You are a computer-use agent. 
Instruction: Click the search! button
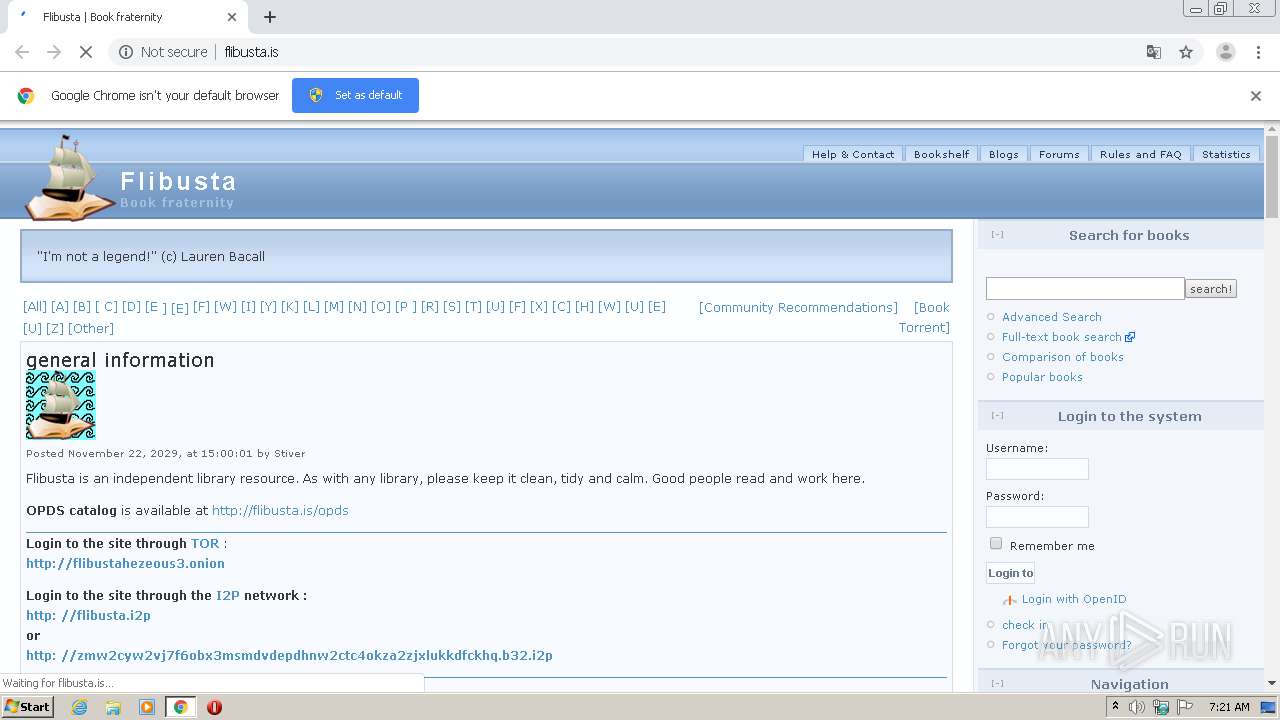point(1211,289)
